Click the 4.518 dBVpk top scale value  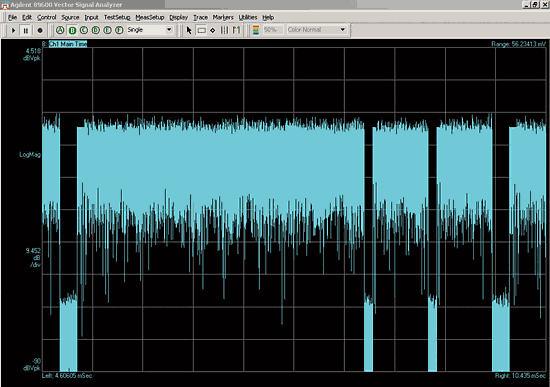(32, 54)
